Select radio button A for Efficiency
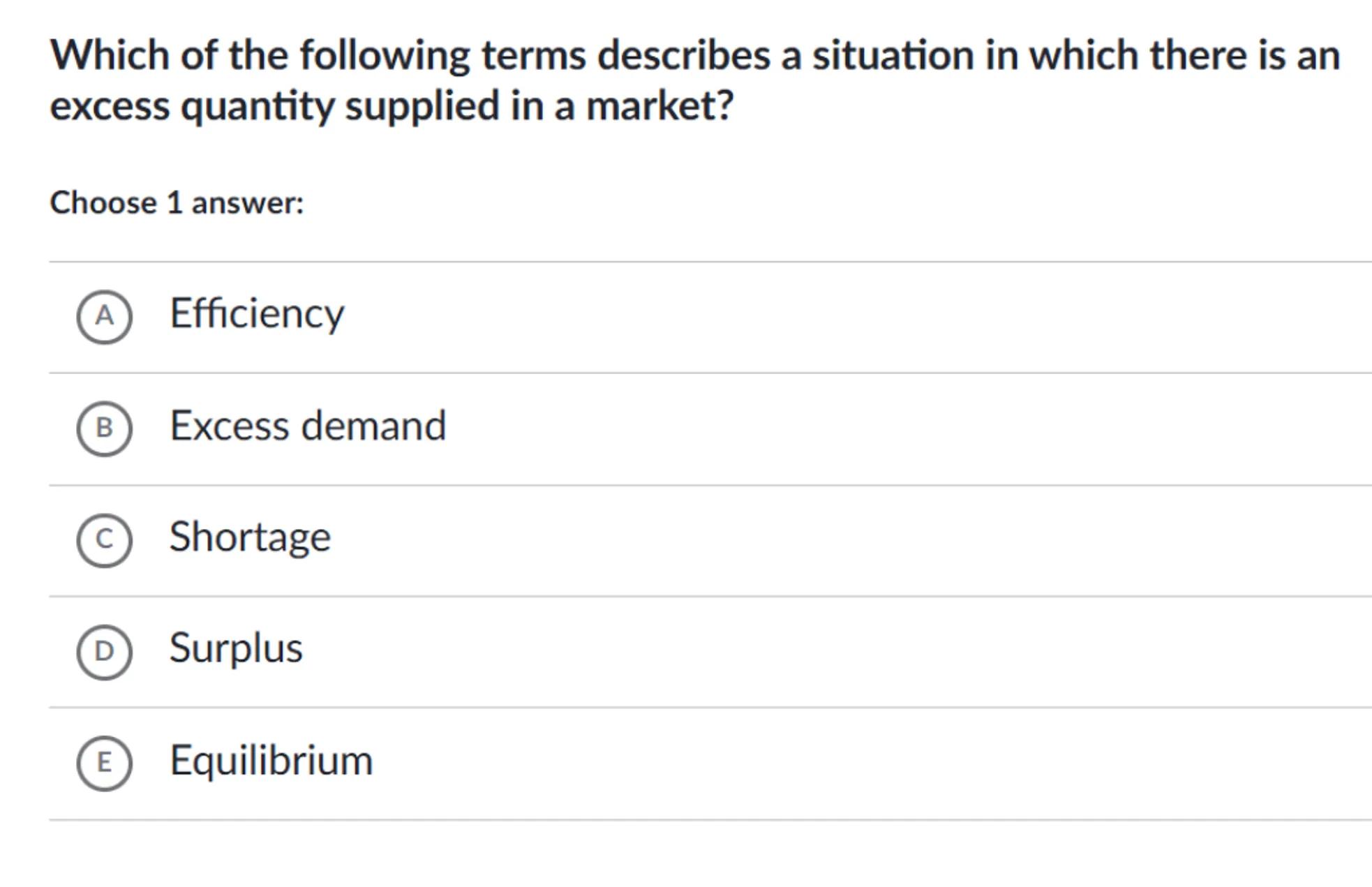1372x887 pixels. pos(104,317)
